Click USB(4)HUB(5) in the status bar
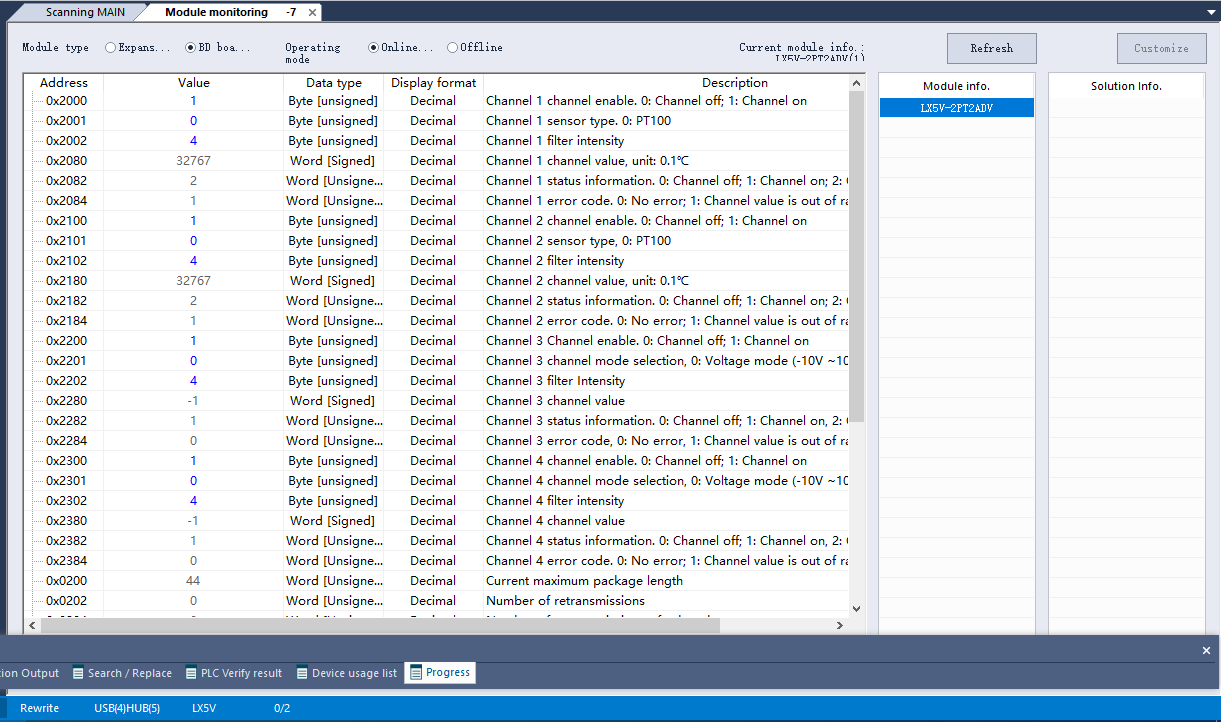The height and width of the screenshot is (722, 1221). point(127,708)
